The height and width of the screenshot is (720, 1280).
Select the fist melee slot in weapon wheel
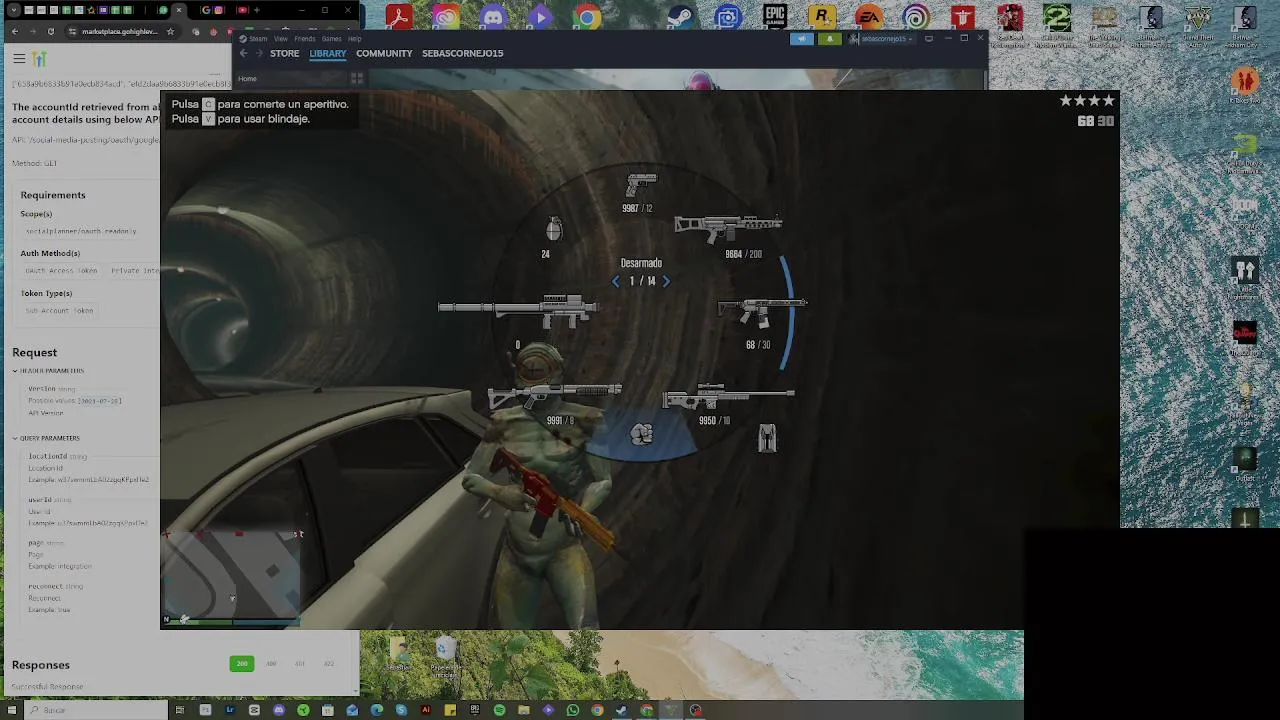641,434
